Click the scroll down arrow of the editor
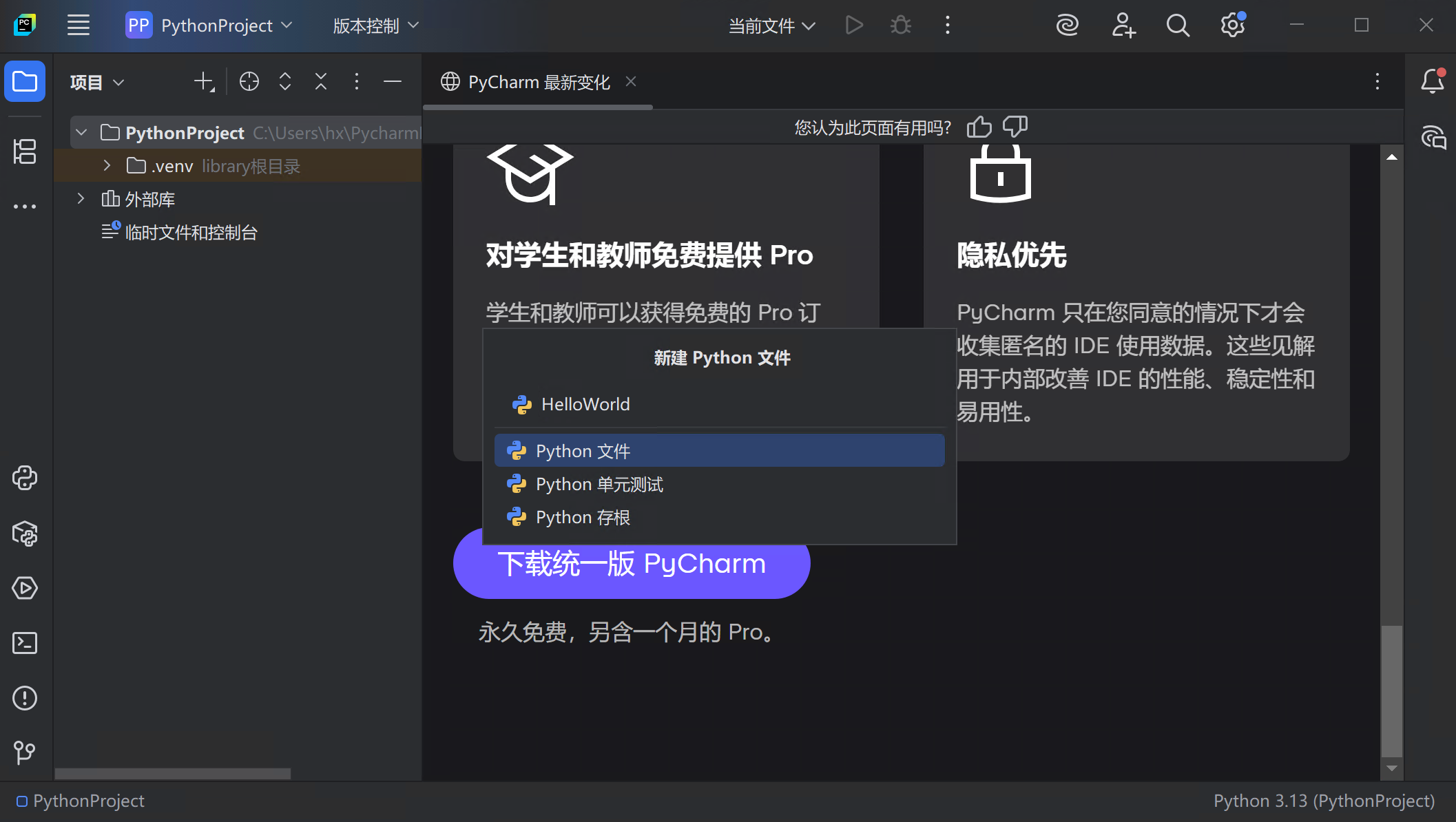This screenshot has width=1456, height=822. 1392,768
